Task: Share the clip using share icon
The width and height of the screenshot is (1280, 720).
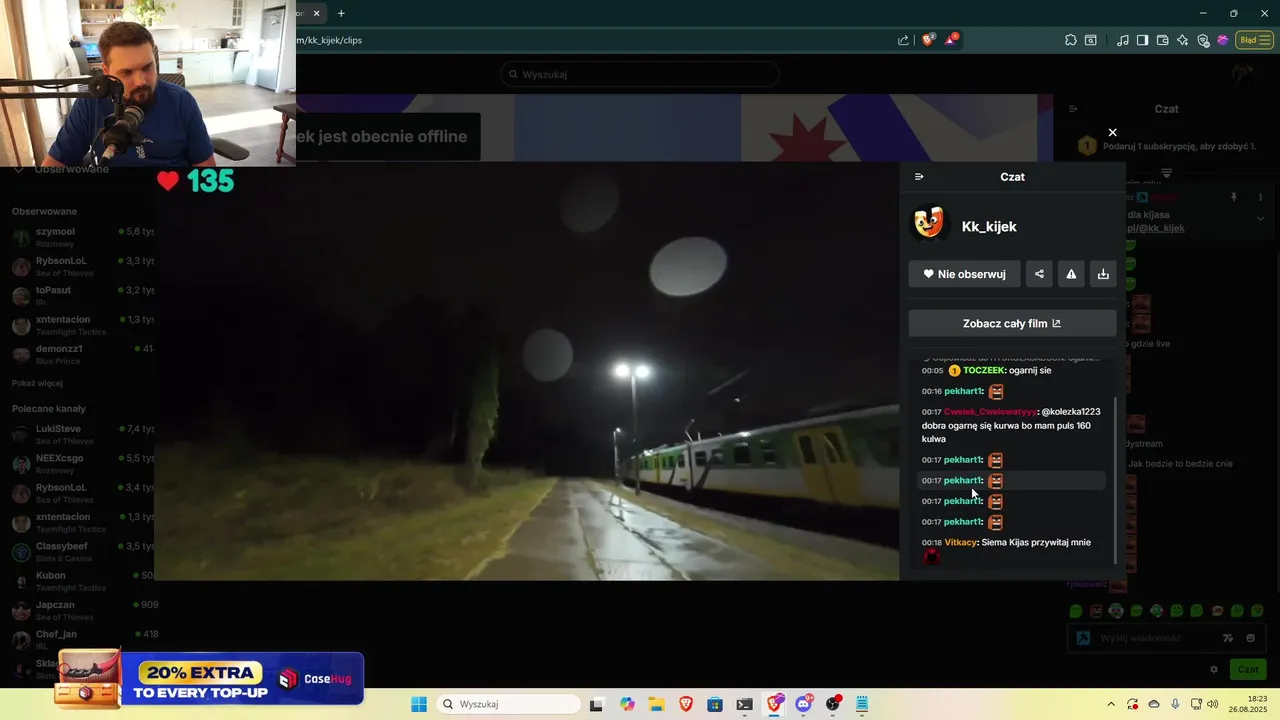Action: click(x=1039, y=274)
